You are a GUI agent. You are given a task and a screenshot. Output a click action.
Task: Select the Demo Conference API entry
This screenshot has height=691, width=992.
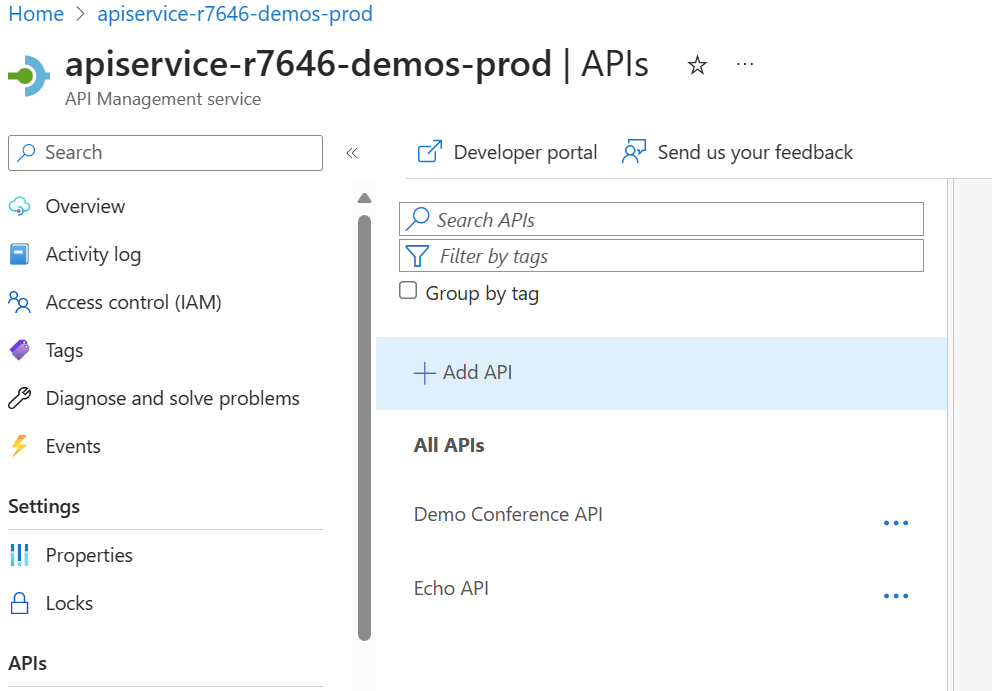[x=508, y=514]
